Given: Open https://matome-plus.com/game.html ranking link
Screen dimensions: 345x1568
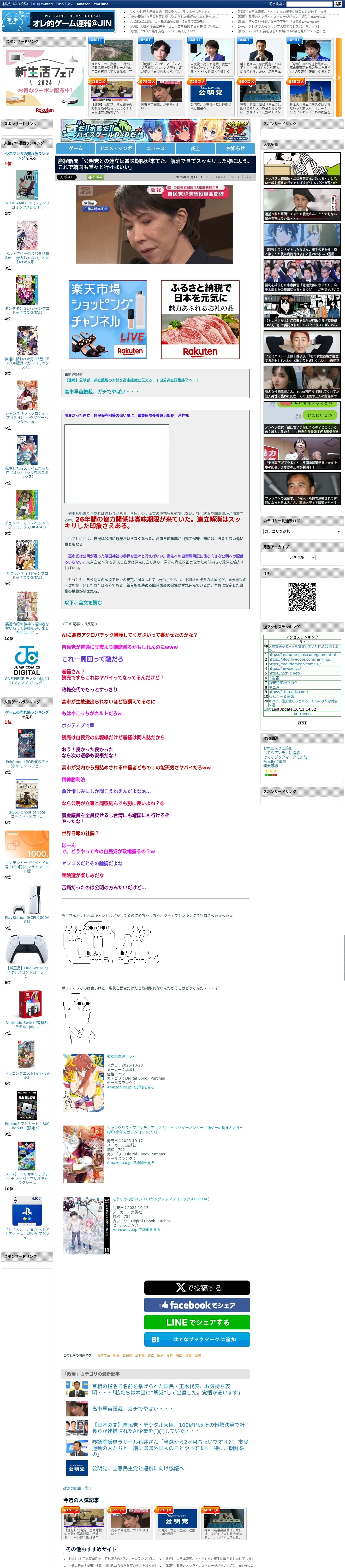Looking at the screenshot, I should click(302, 654).
